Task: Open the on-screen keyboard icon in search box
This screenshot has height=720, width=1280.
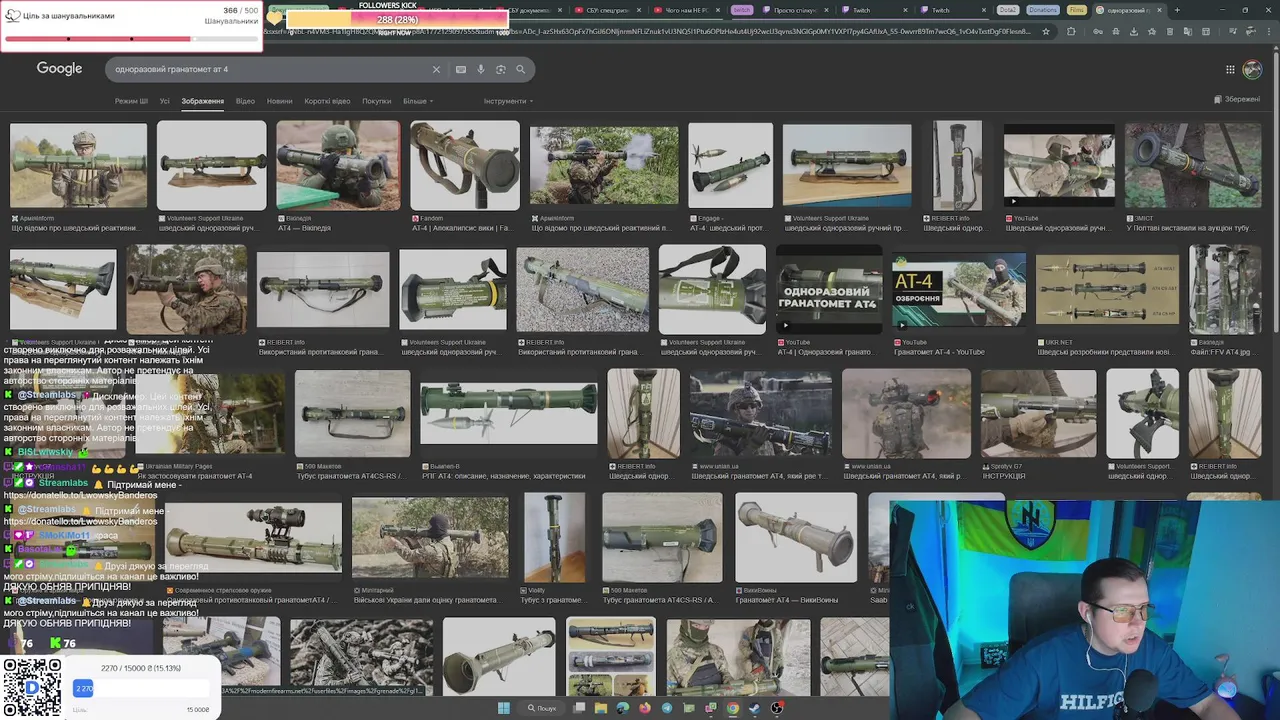Action: click(x=460, y=69)
